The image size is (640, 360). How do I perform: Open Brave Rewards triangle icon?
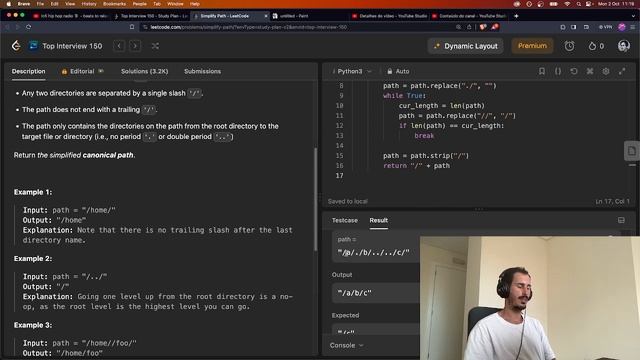pyautogui.click(x=495, y=27)
